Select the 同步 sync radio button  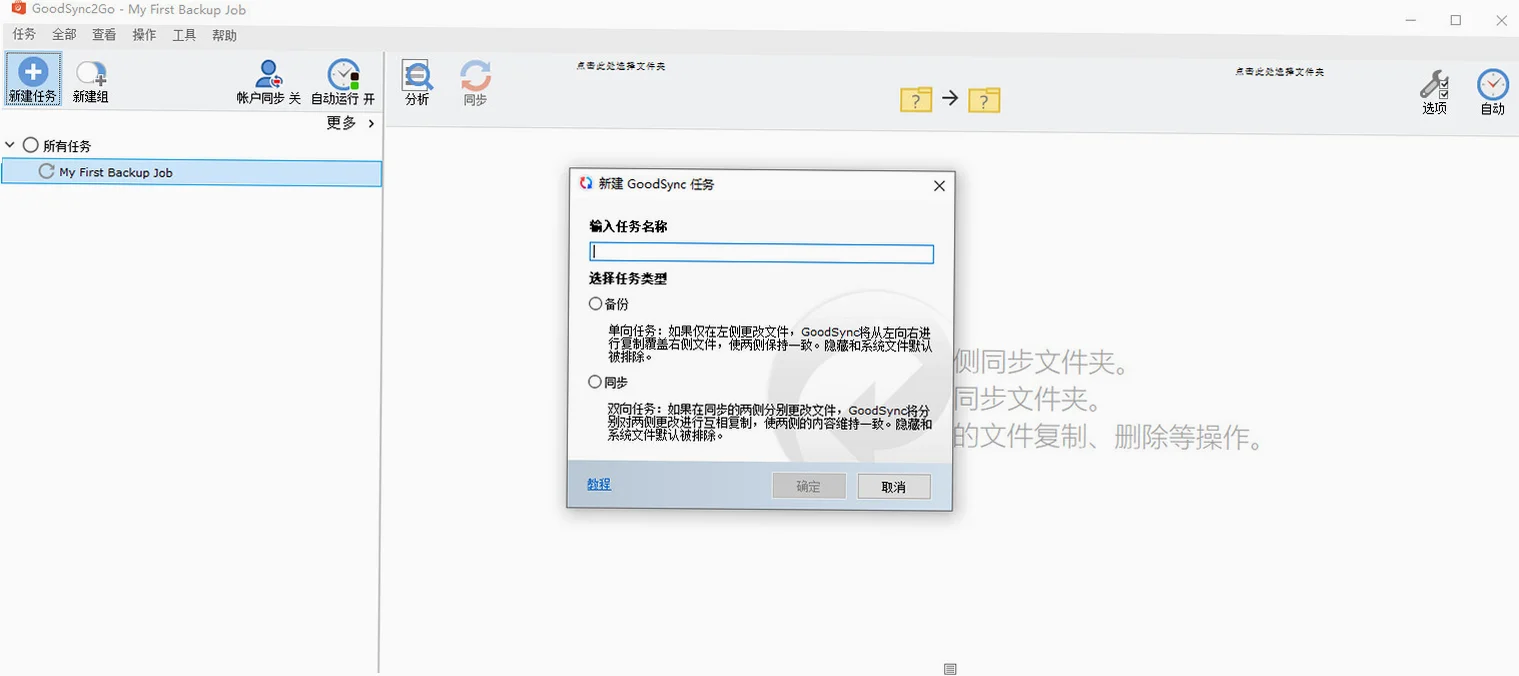pyautogui.click(x=596, y=382)
